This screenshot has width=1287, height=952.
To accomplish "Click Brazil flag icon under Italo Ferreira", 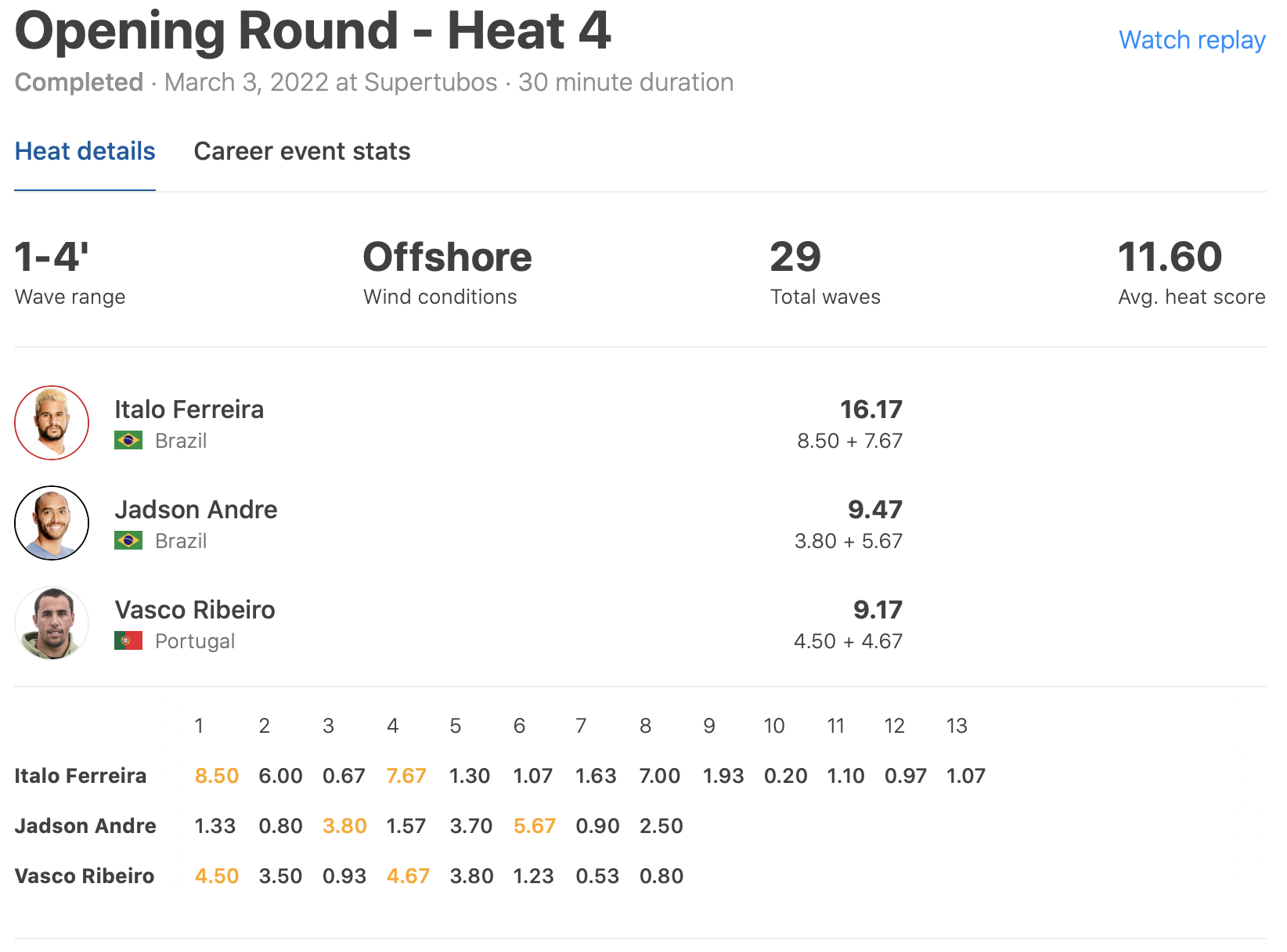I will 128,440.
